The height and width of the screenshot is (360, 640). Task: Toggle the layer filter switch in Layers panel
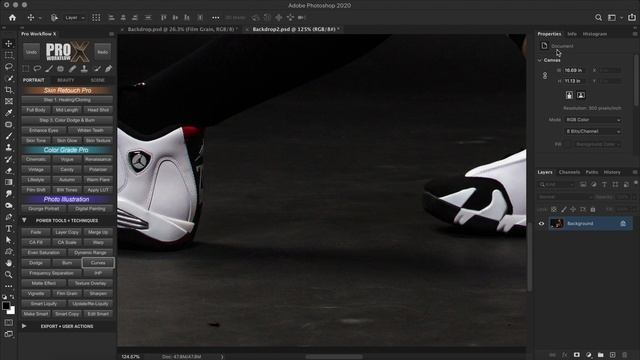click(636, 183)
